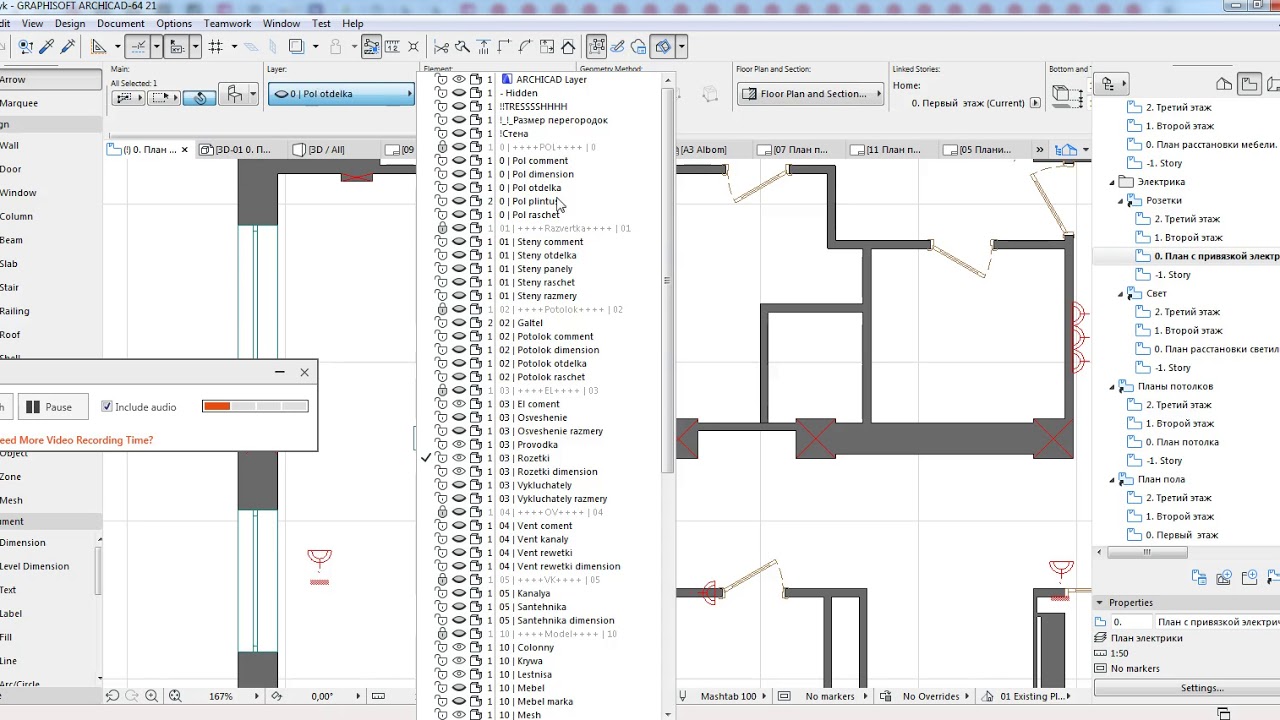Select the Pick Up Parameters eyedropper tool

click(47, 46)
